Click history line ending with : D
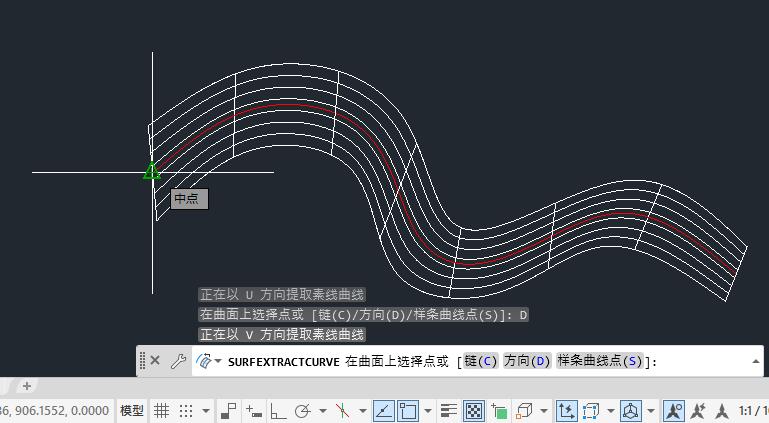This screenshot has width=769, height=423. click(363, 315)
